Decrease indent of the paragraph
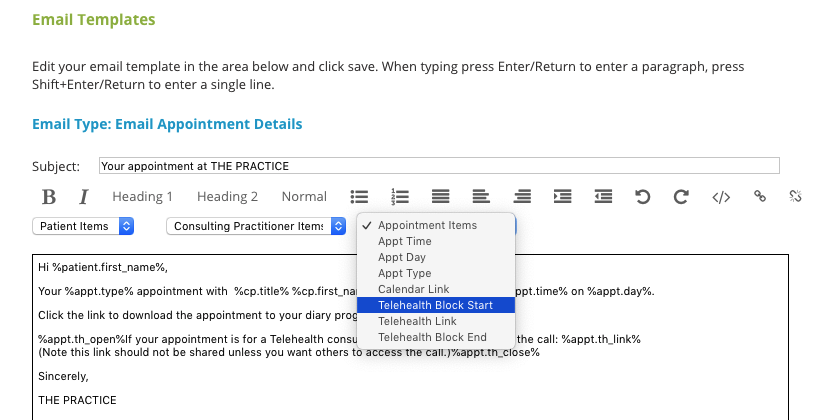 click(603, 196)
